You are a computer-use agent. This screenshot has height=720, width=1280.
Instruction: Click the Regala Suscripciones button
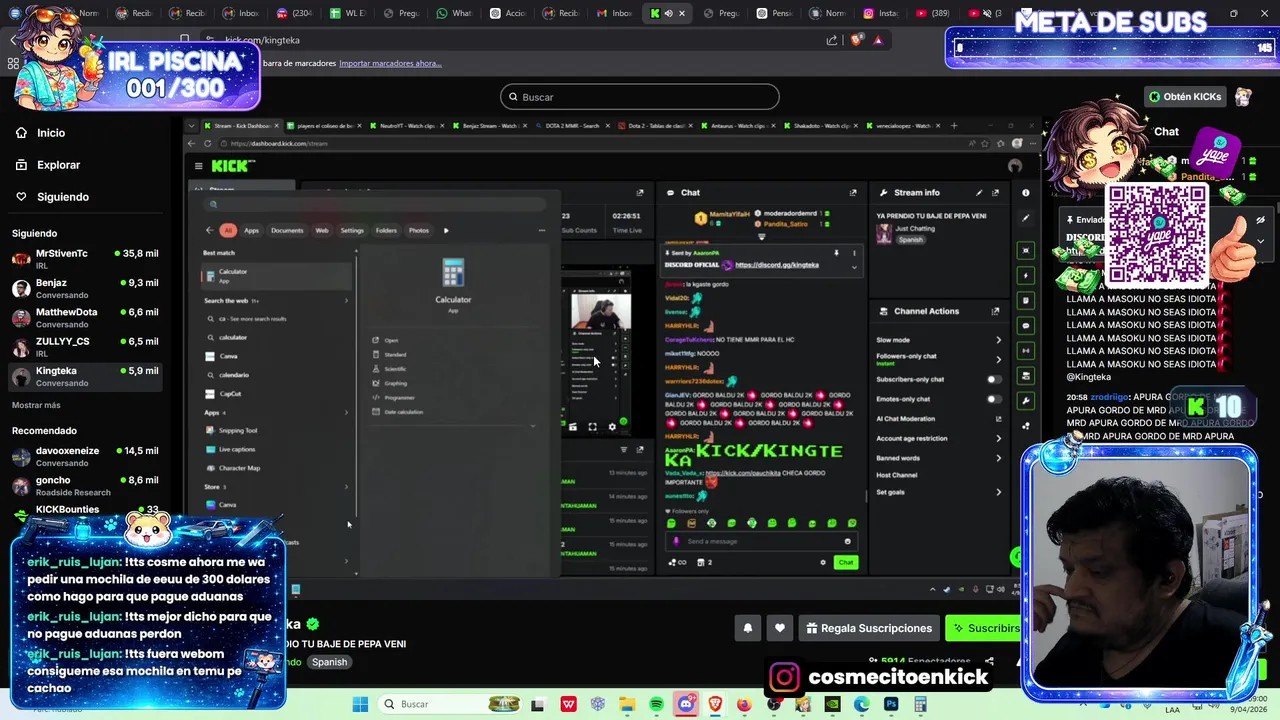coord(869,628)
